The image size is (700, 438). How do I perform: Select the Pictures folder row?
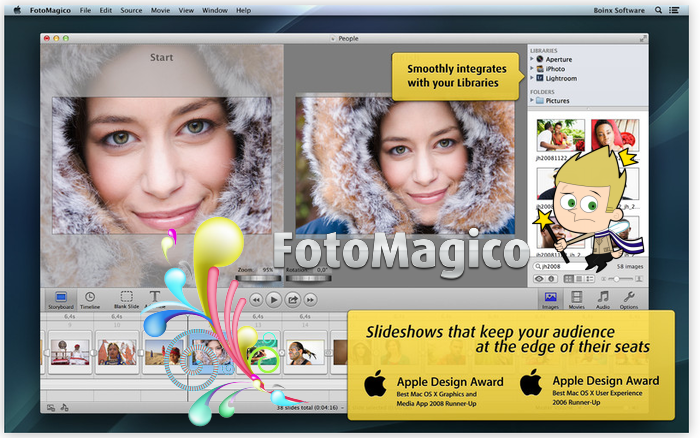pyautogui.click(x=588, y=100)
